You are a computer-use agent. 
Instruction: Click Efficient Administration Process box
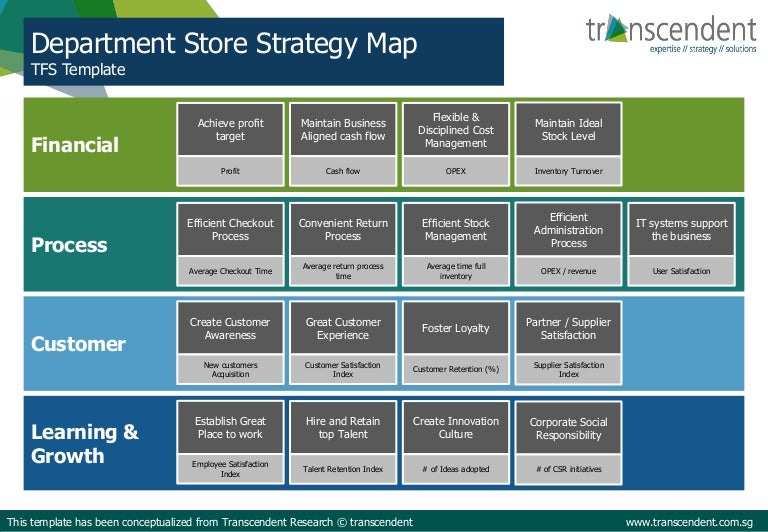coord(569,229)
